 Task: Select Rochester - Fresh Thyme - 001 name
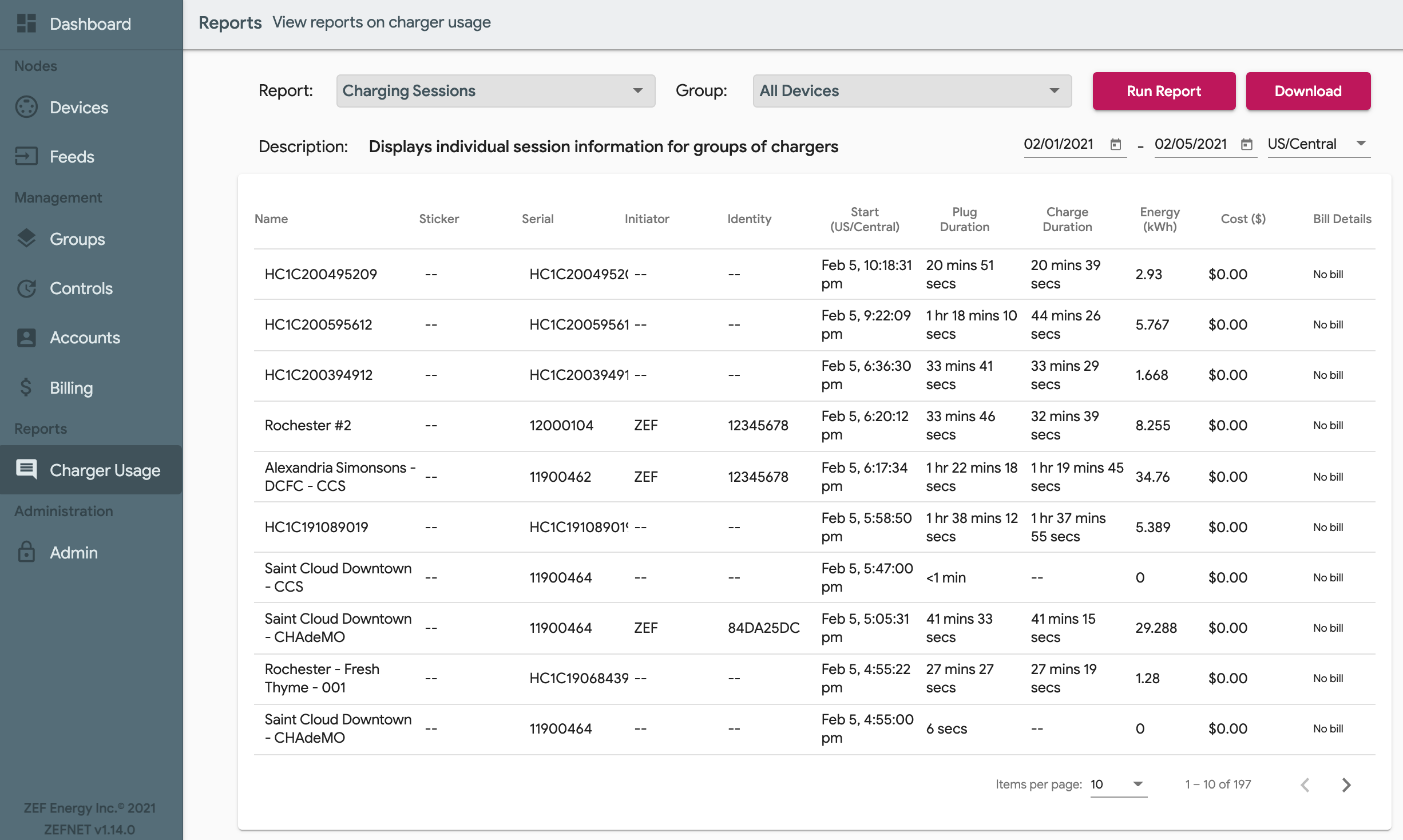[322, 678]
